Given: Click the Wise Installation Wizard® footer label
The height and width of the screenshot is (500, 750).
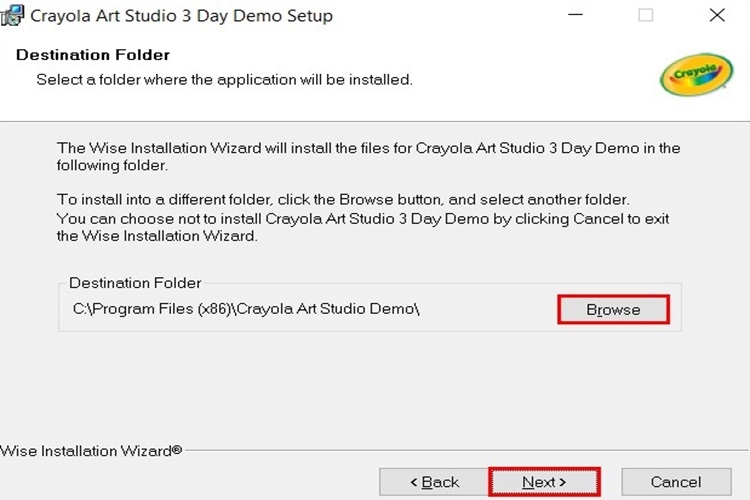Looking at the screenshot, I should (x=91, y=451).
